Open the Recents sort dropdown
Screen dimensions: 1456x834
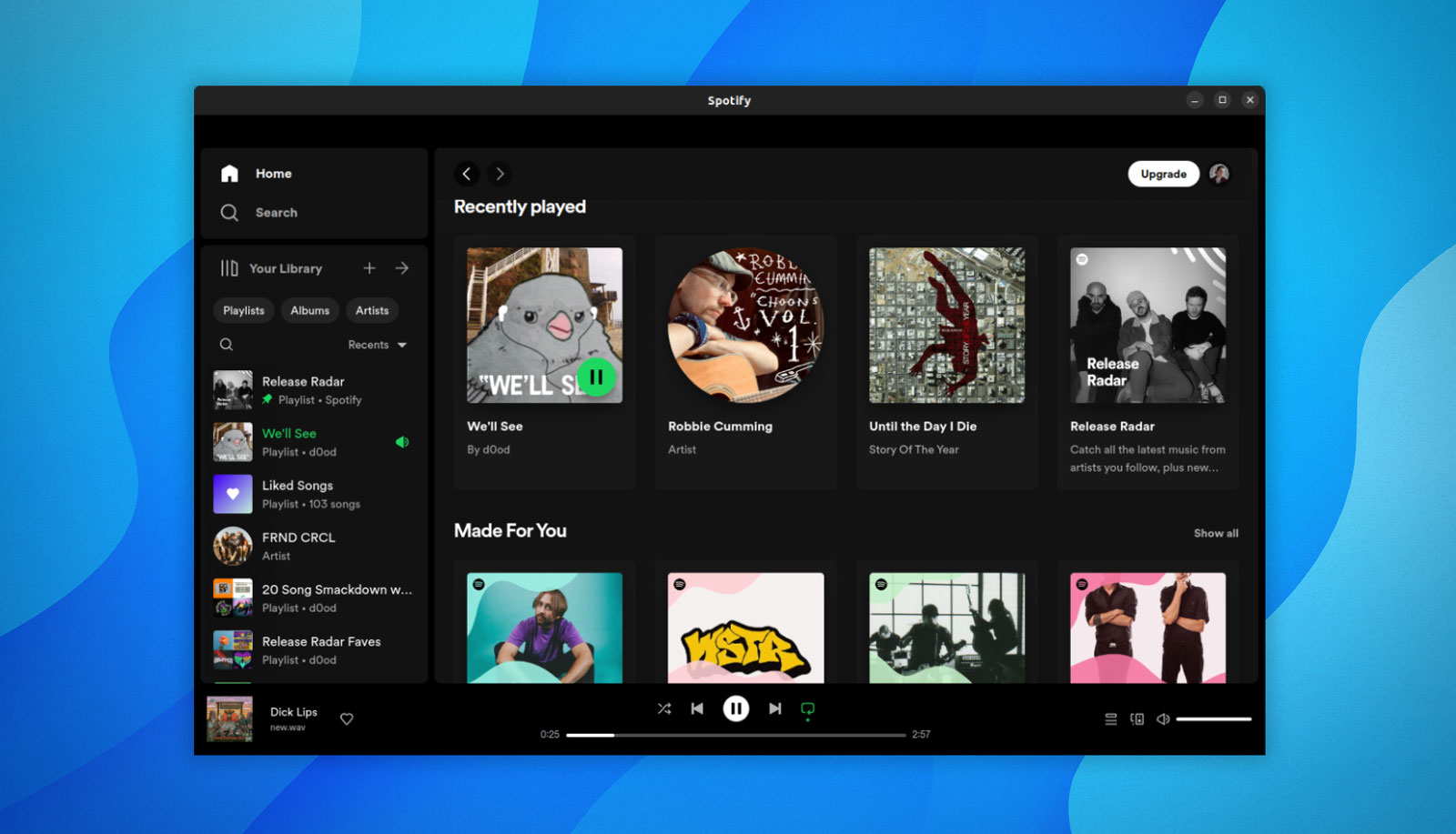(x=378, y=345)
